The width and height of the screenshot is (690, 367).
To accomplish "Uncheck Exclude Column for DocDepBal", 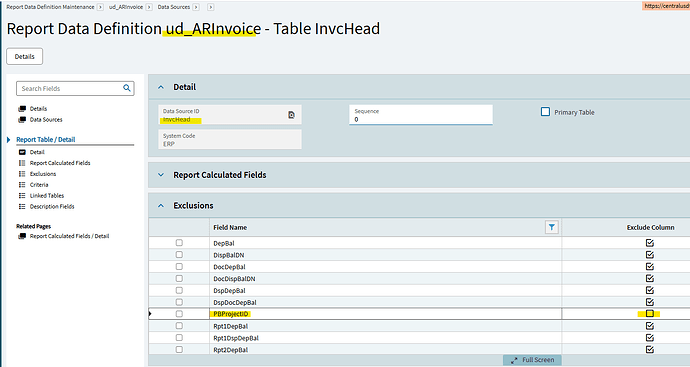I will pyautogui.click(x=650, y=266).
